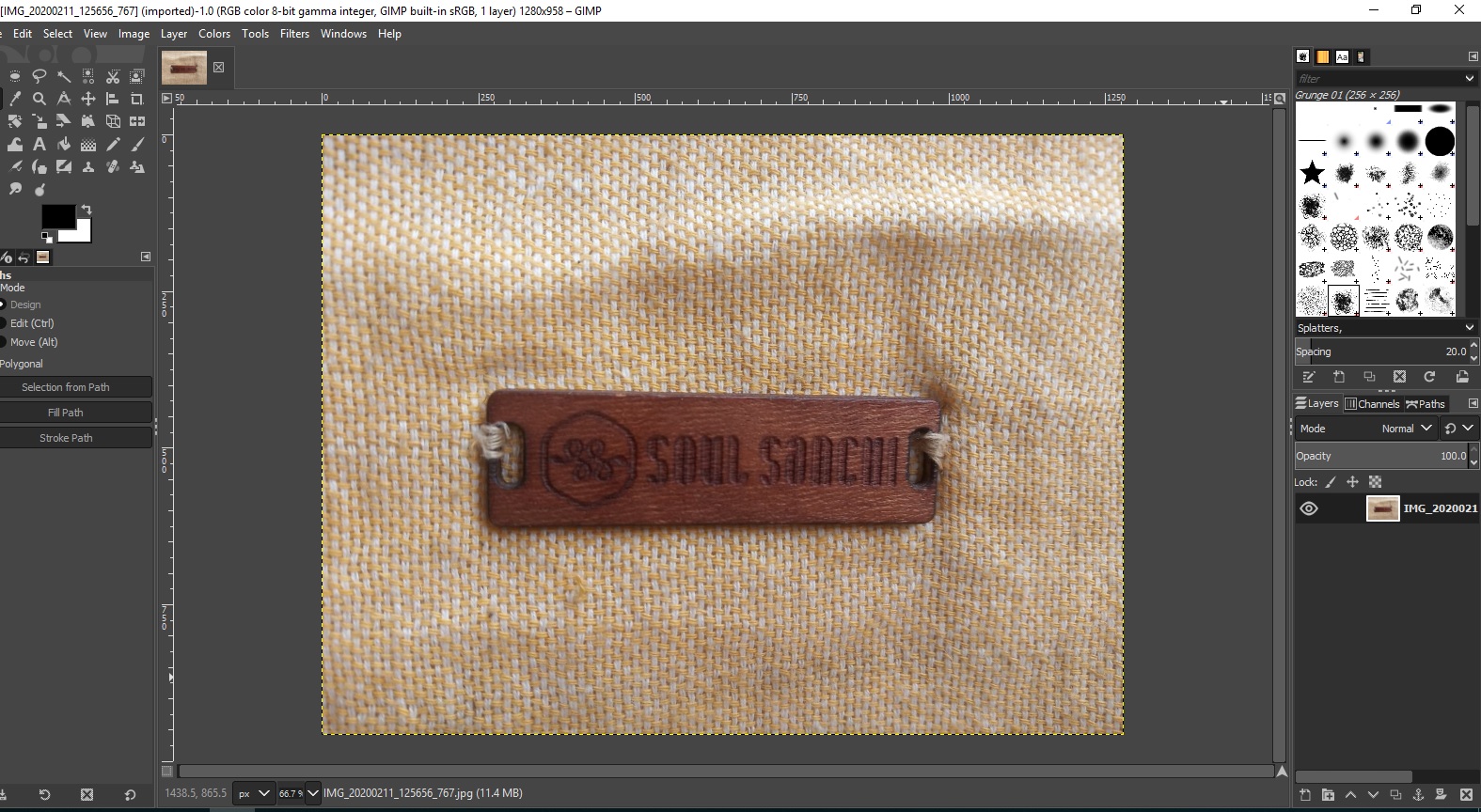
Task: Select the Flip tool
Action: tap(137, 121)
